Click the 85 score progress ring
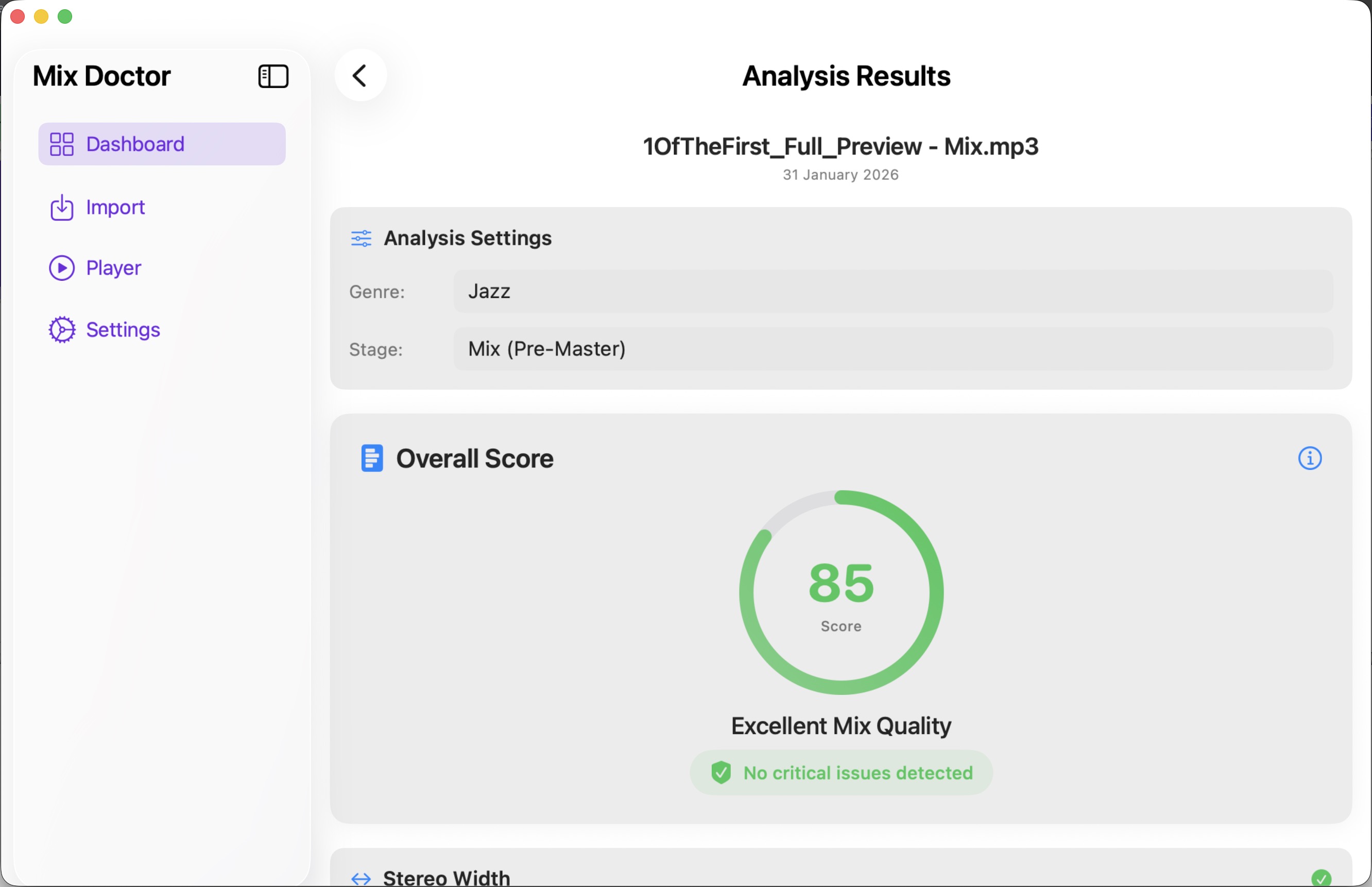The height and width of the screenshot is (887, 1372). [841, 592]
